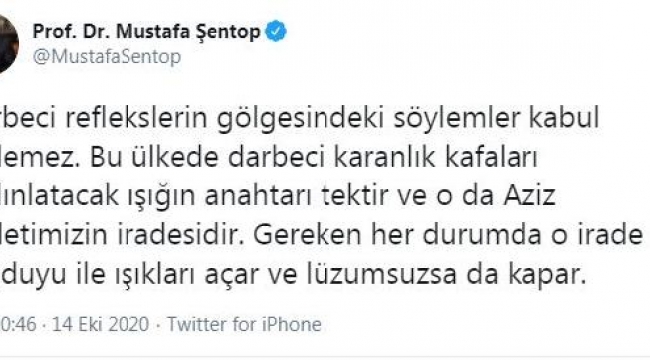Click the word 'karanlık' in the tweet

[x=384, y=158]
